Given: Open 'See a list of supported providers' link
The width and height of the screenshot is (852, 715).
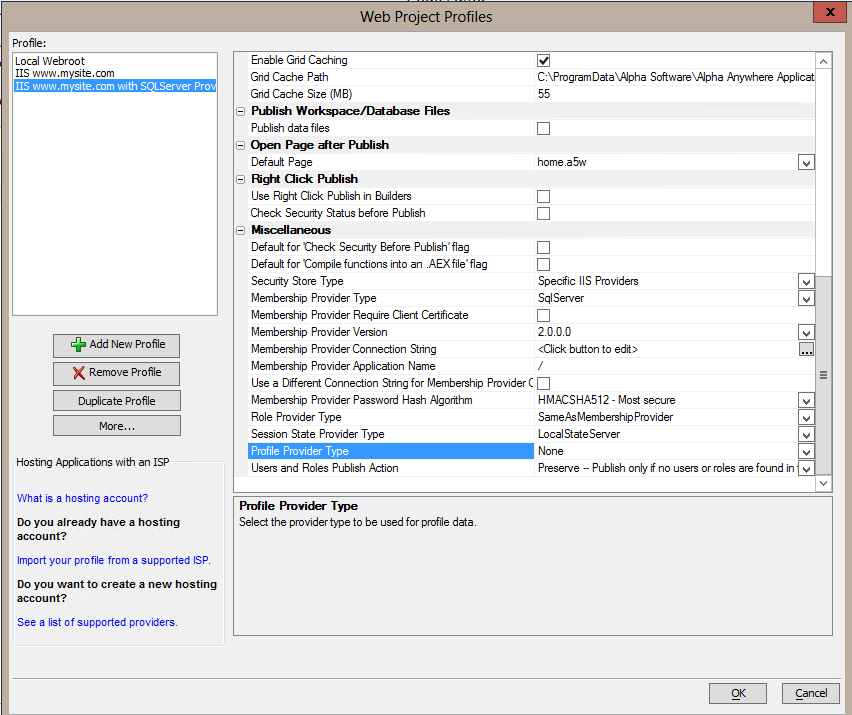Looking at the screenshot, I should pyautogui.click(x=97, y=622).
